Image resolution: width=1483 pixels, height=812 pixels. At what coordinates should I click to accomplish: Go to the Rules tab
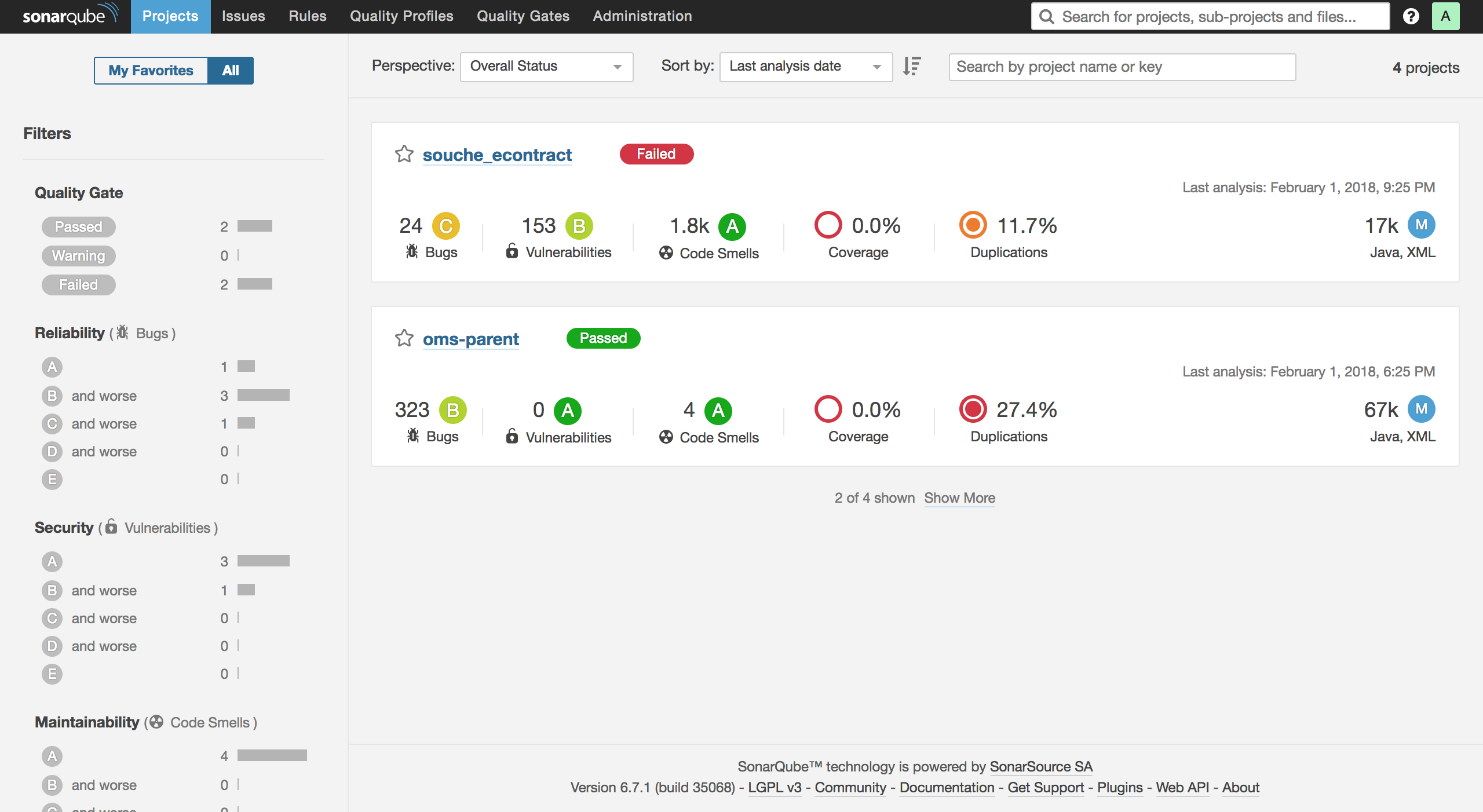308,16
